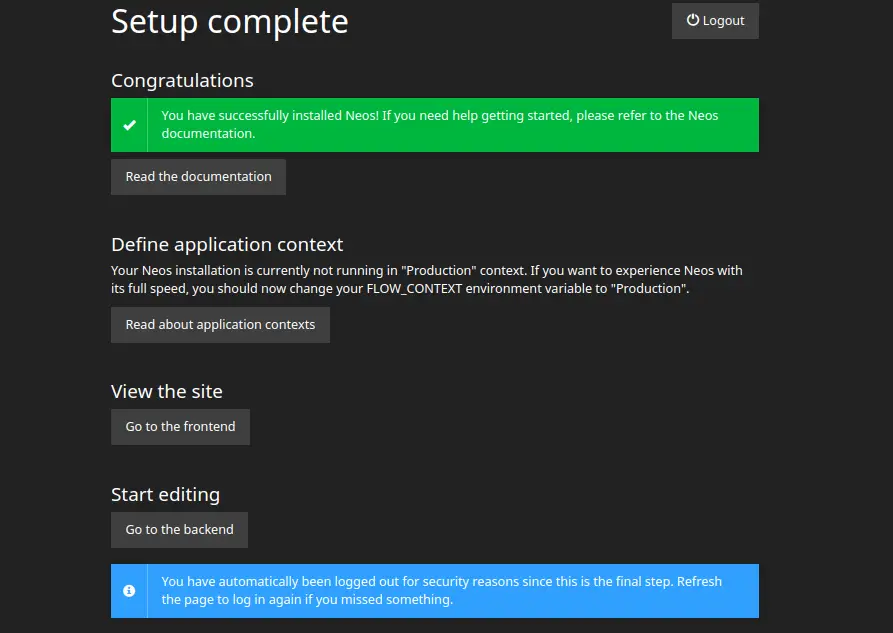Click the Start editing heading
893x633 pixels.
pyautogui.click(x=166, y=495)
